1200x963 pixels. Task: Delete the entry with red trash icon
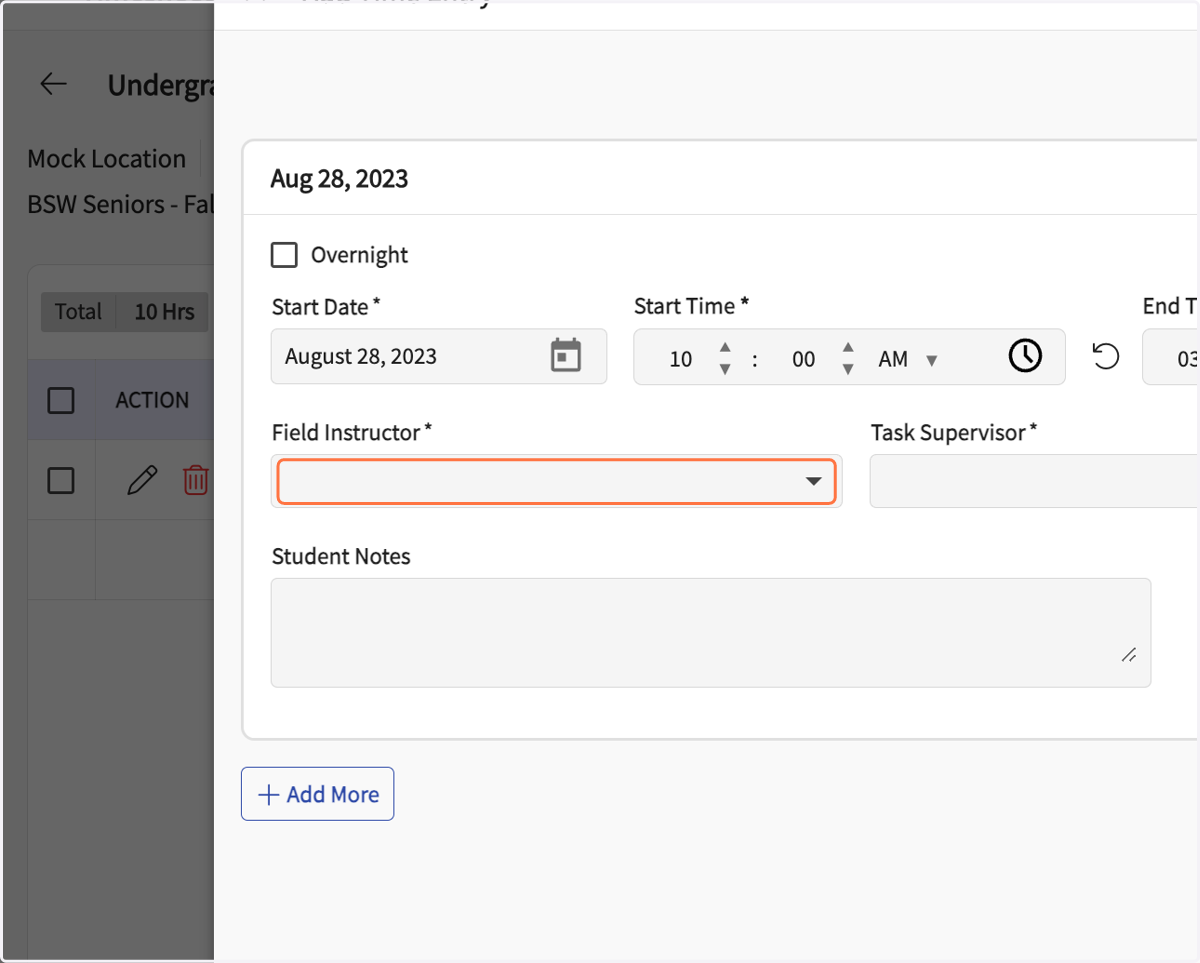pos(196,480)
